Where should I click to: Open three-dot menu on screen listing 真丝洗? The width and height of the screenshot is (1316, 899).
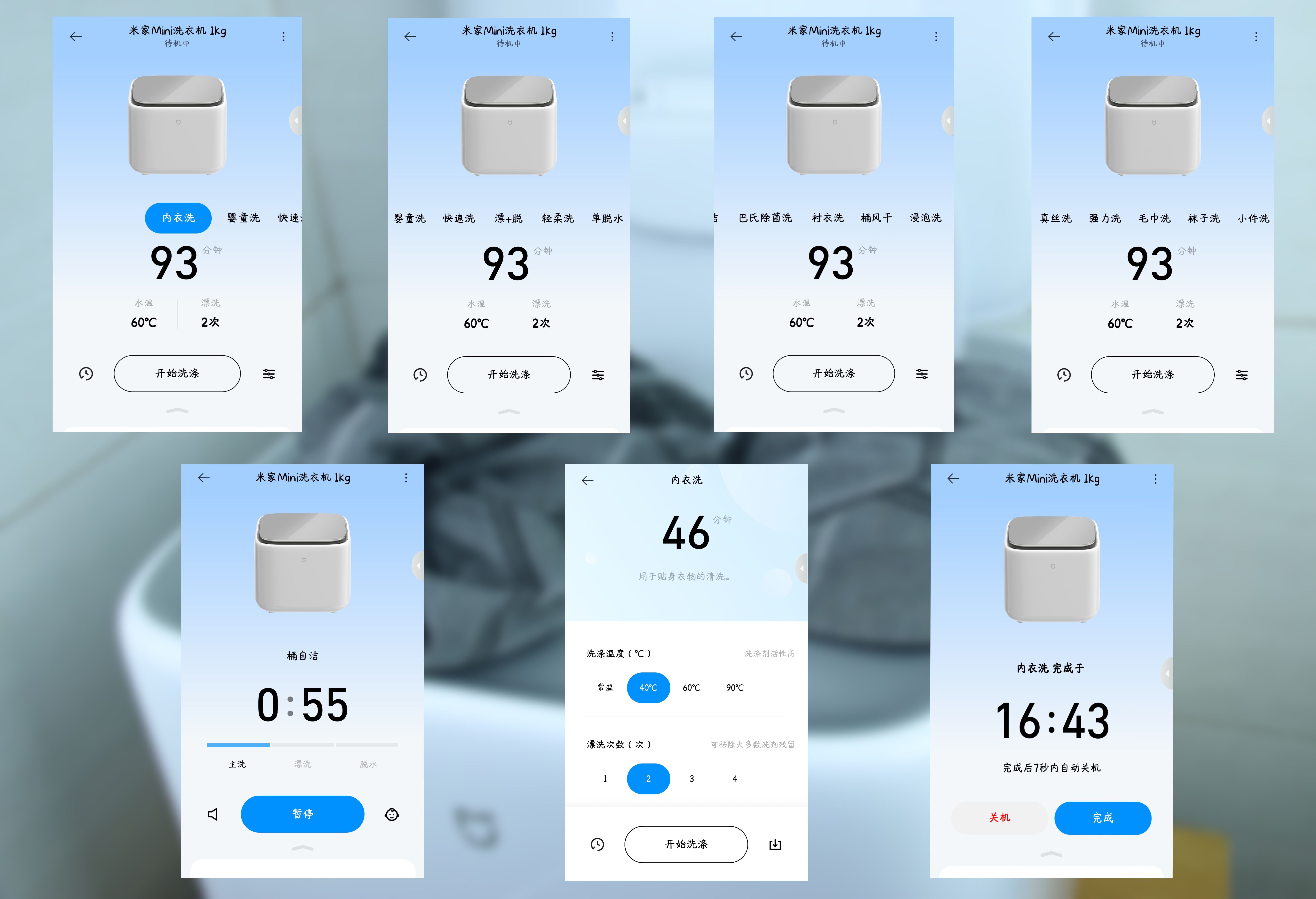pos(1256,37)
